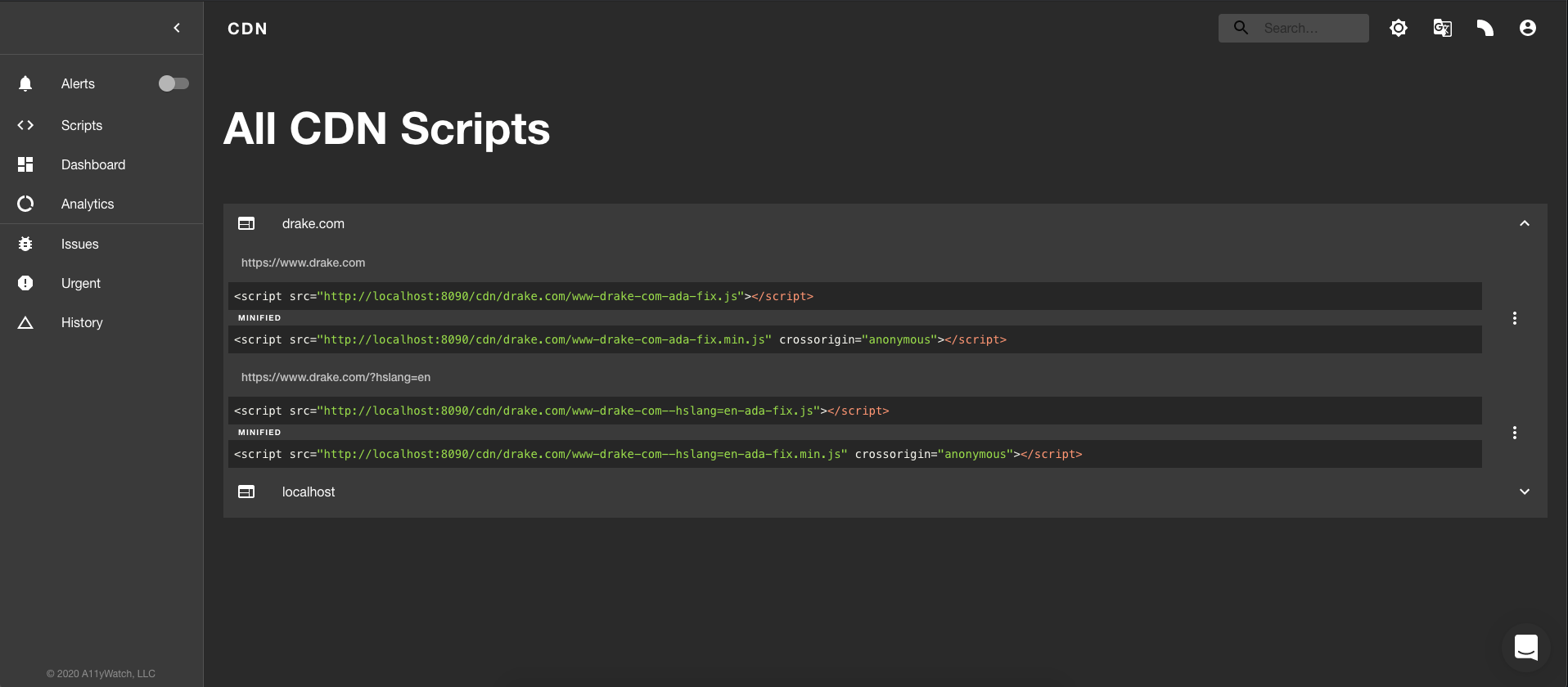Image resolution: width=1568 pixels, height=687 pixels.
Task: Click the 2020 A11yWatch, LLC footer text
Action: click(101, 674)
